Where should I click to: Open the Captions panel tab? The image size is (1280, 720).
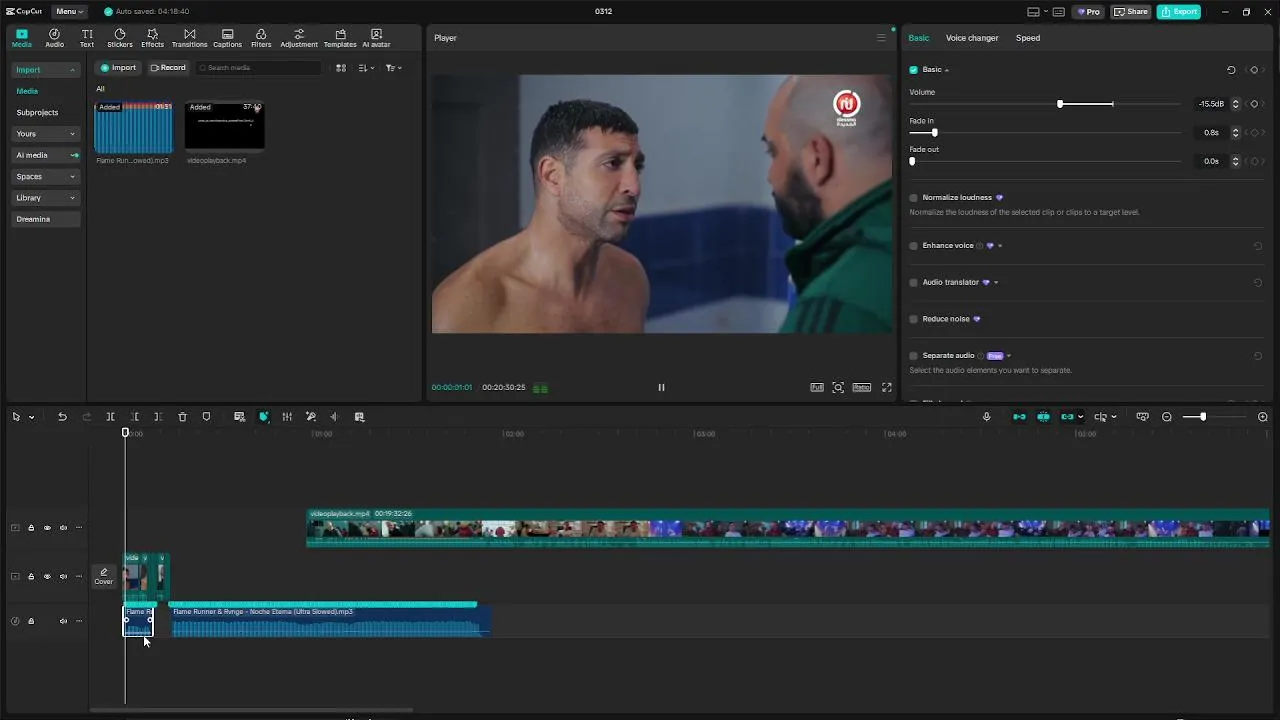(x=227, y=38)
